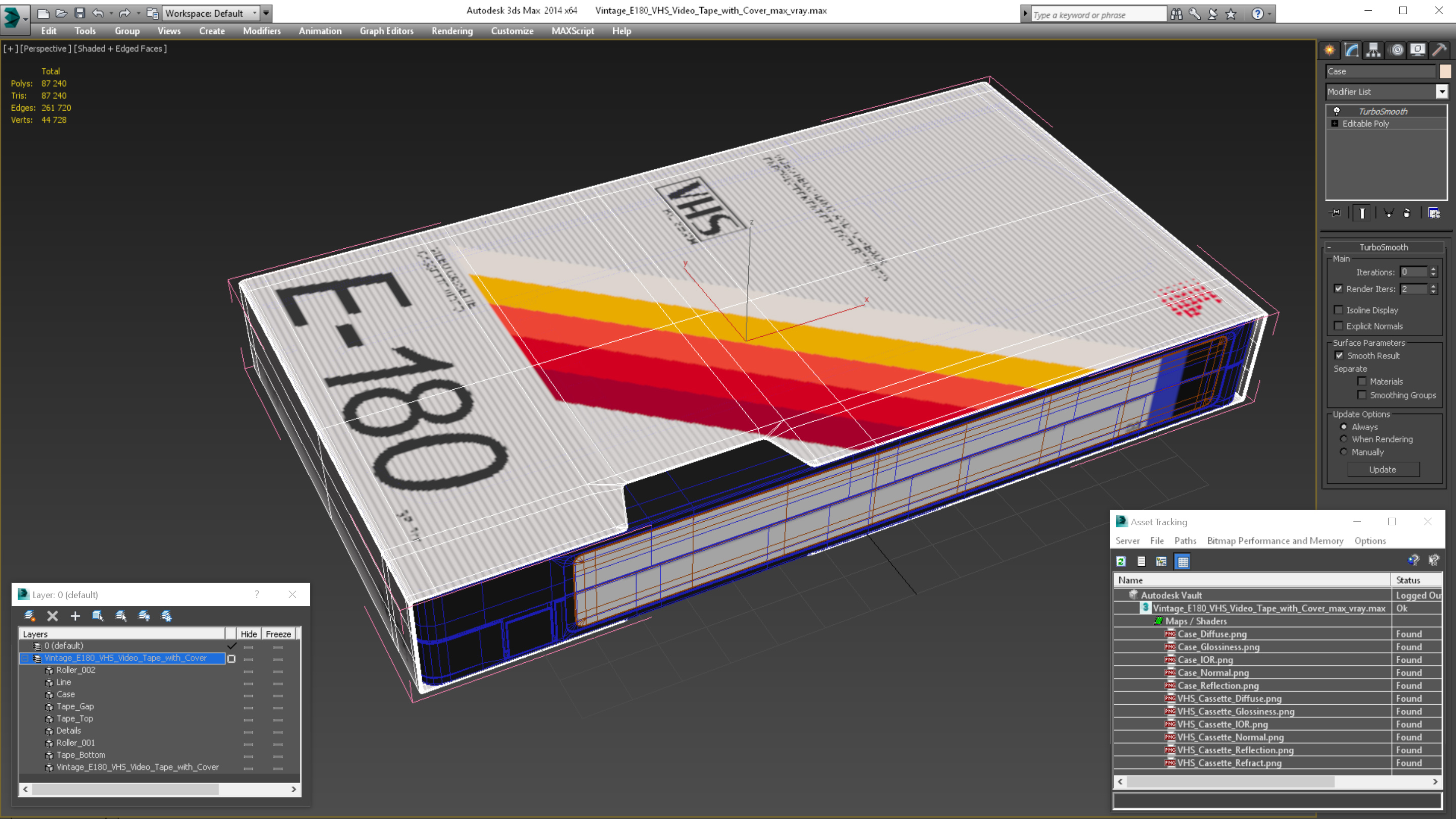Enable Separate by Materials checkbox
This screenshot has height=819, width=1456.
pyautogui.click(x=1362, y=382)
